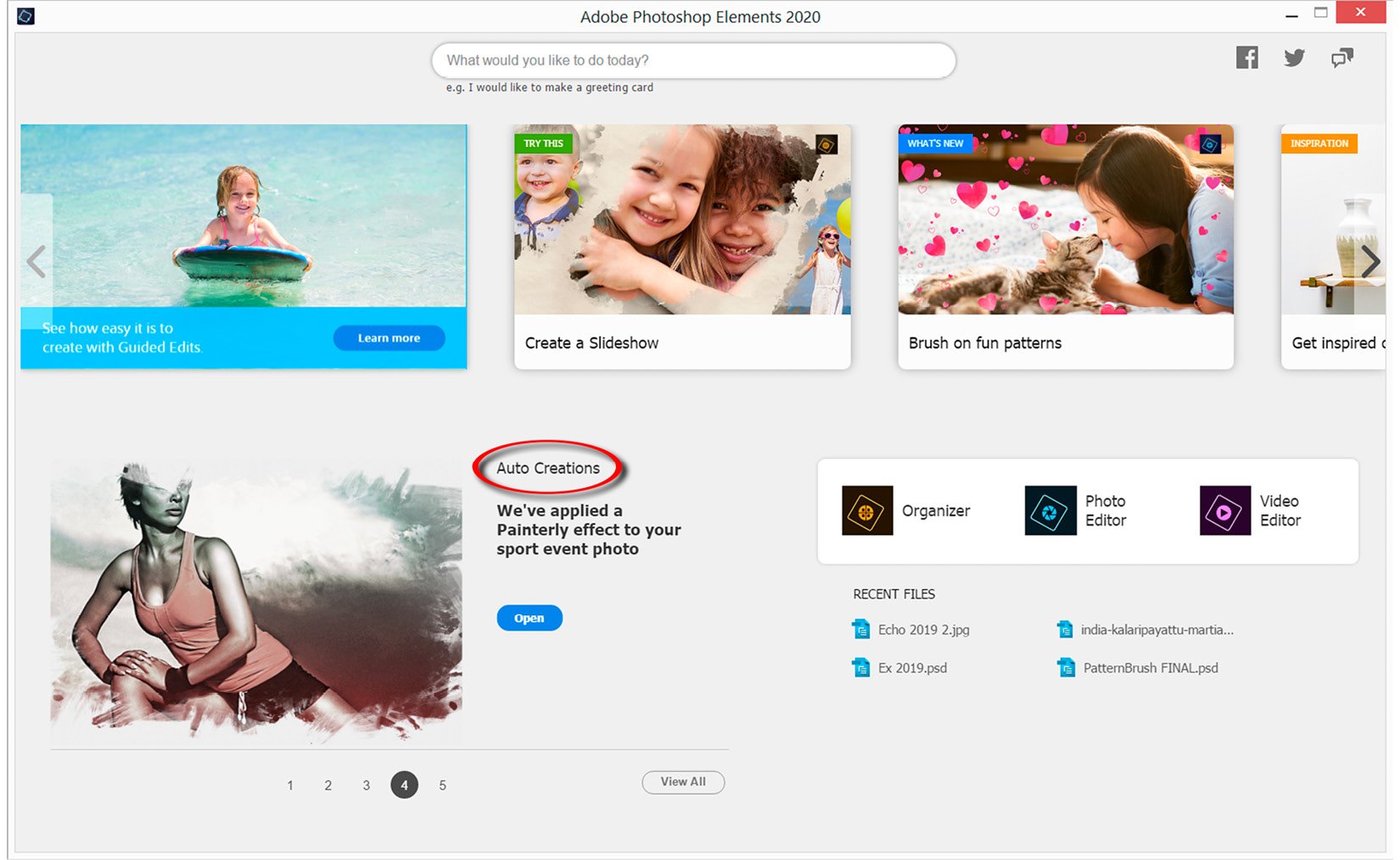Open recent file PatternBrush FINAL.psd

(1151, 667)
